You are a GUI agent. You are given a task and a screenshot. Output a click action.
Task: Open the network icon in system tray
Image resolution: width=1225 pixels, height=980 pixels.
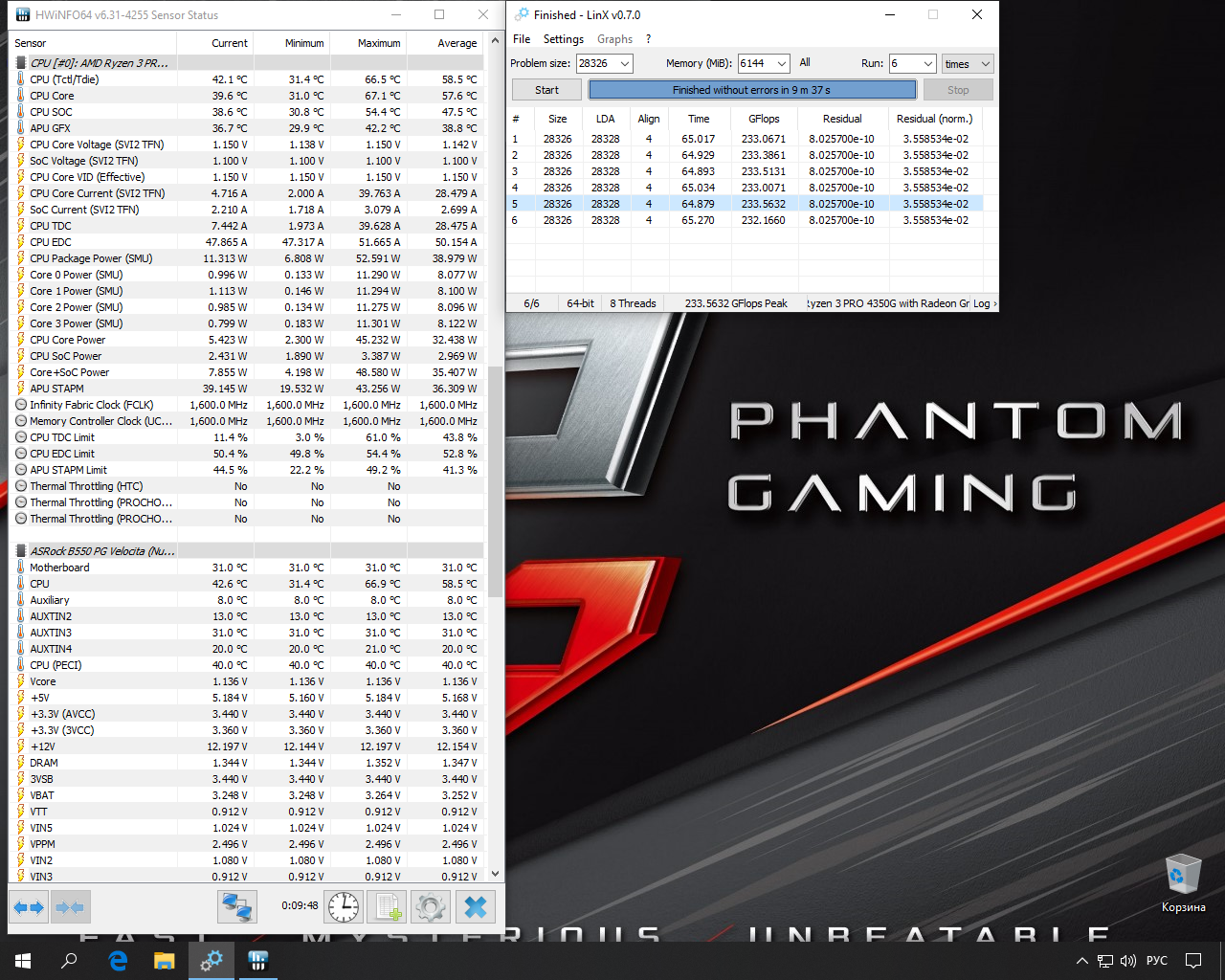(1105, 961)
